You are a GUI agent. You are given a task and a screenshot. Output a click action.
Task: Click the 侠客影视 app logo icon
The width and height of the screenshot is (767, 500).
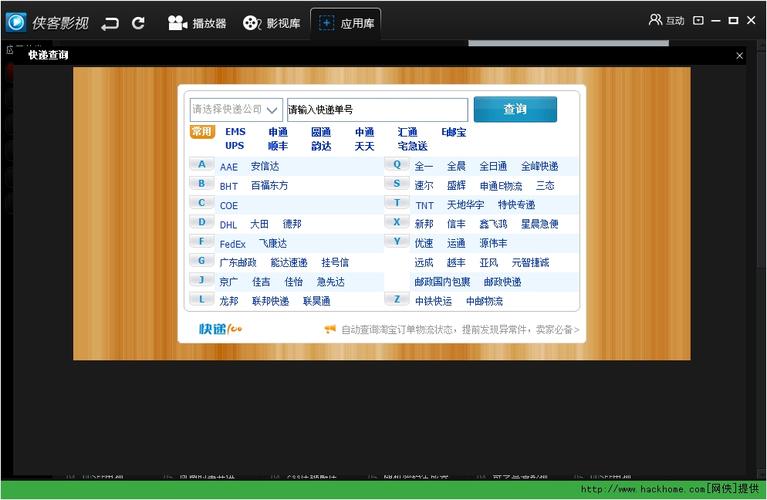tap(16, 22)
